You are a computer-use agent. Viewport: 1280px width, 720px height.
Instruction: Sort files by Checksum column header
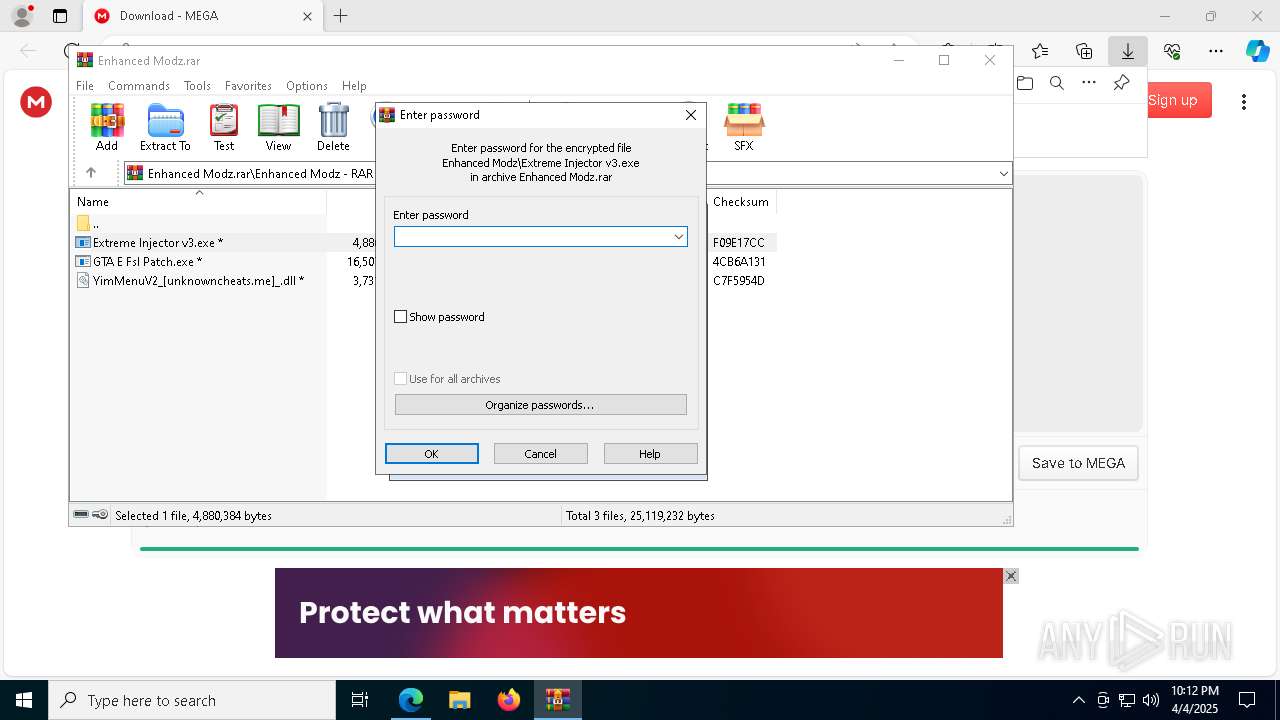741,201
